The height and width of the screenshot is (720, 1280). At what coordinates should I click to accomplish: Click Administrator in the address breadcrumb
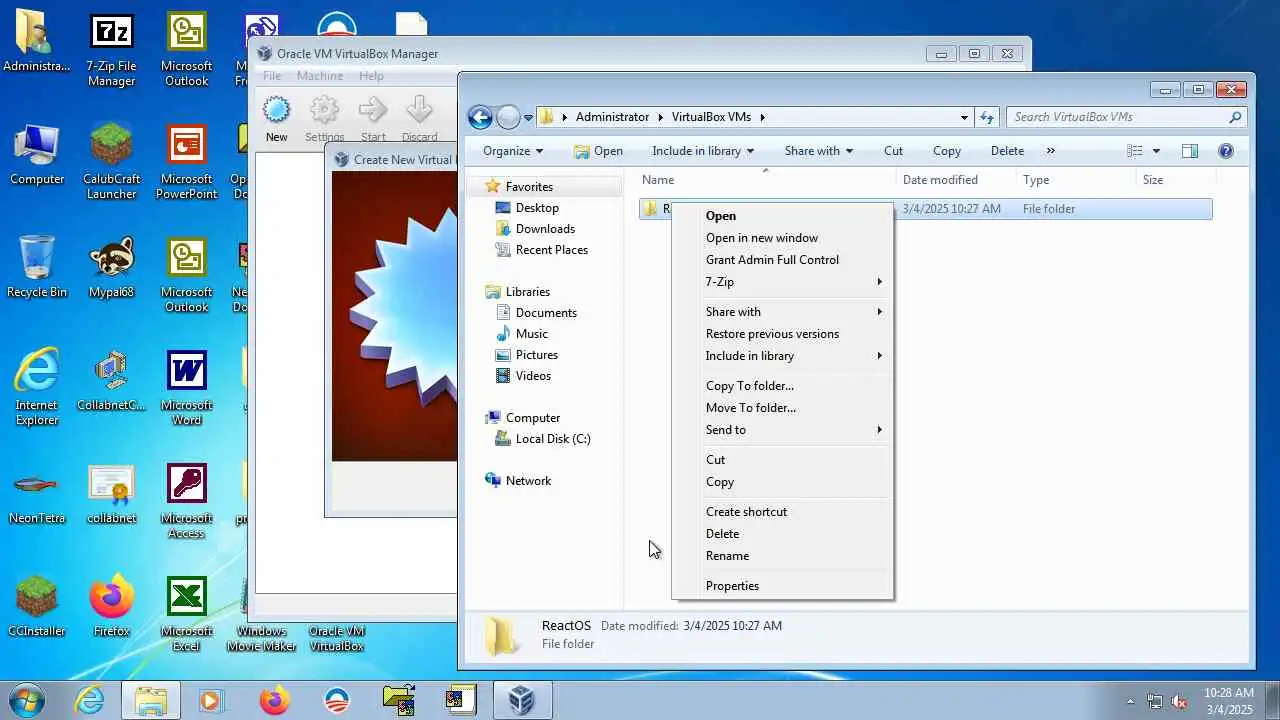pyautogui.click(x=612, y=117)
